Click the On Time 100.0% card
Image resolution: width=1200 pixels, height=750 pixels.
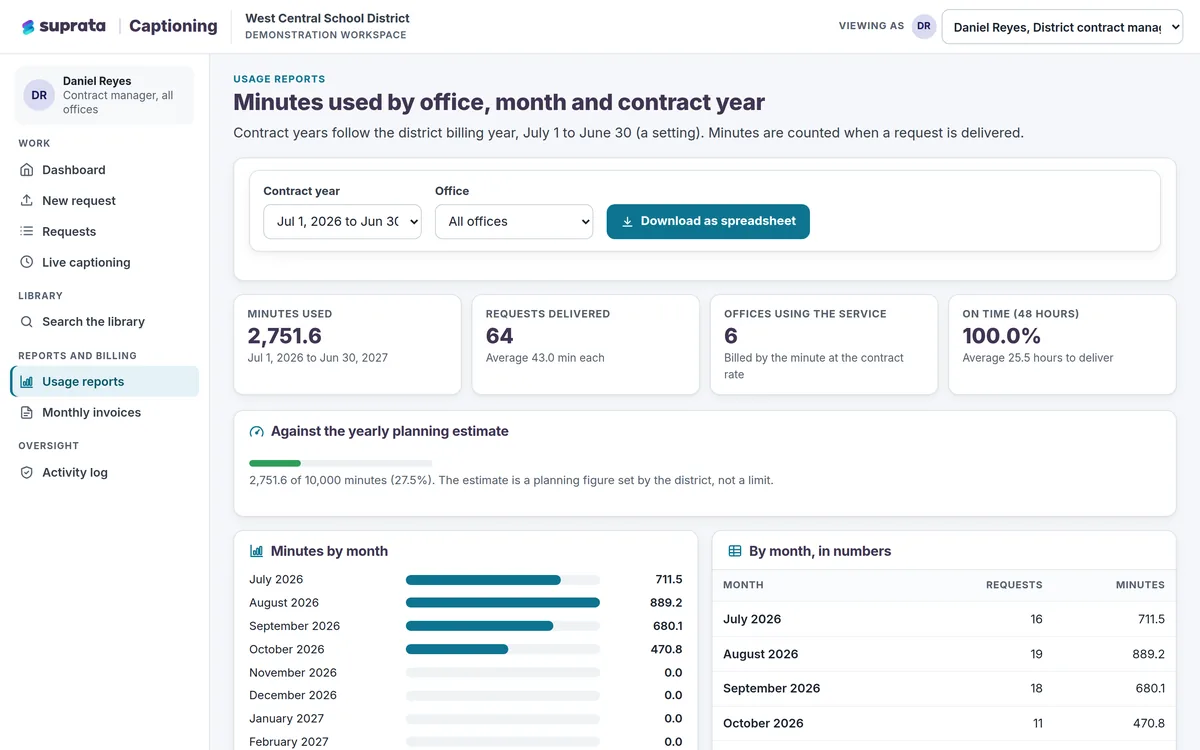click(1062, 344)
